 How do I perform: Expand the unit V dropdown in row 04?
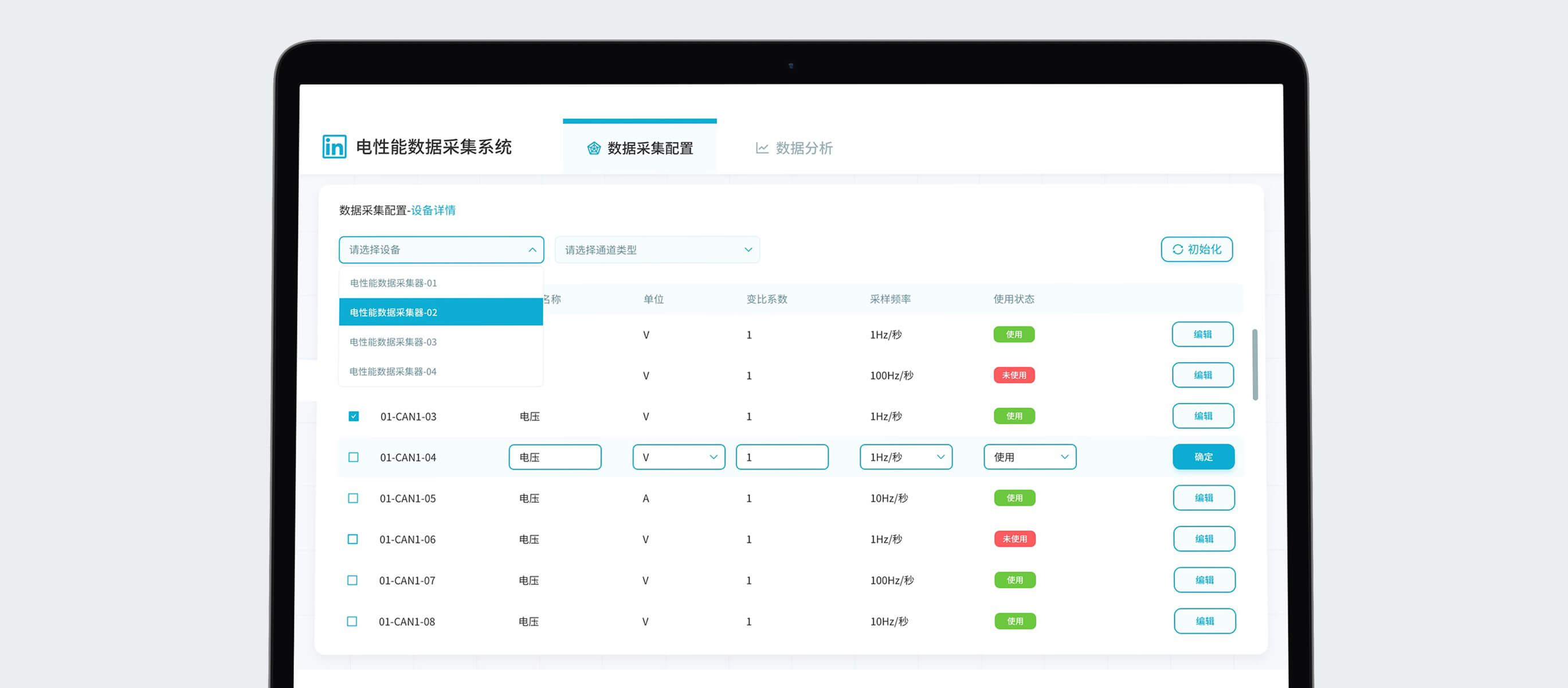[679, 458]
